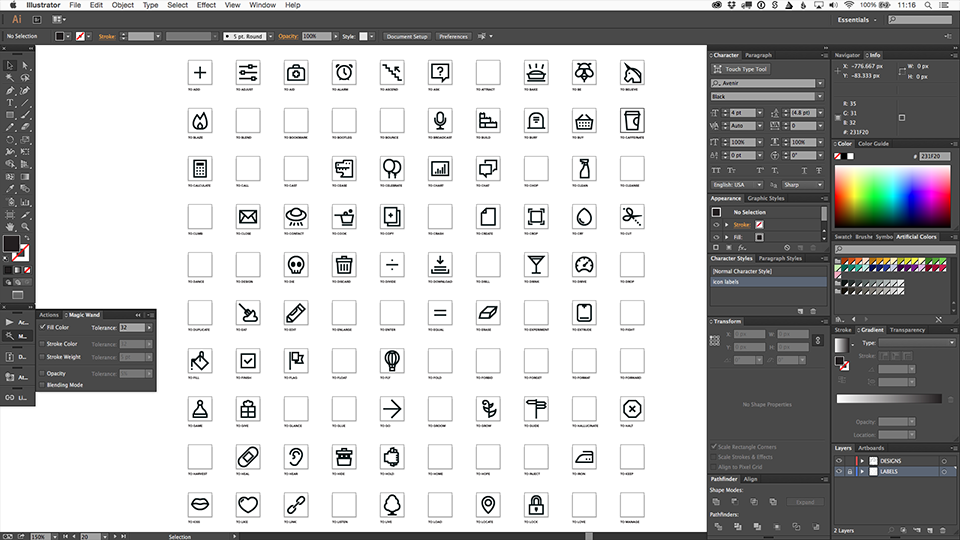The image size is (960, 540).
Task: Expand the Stroke row in Appearance panel
Action: tap(727, 225)
